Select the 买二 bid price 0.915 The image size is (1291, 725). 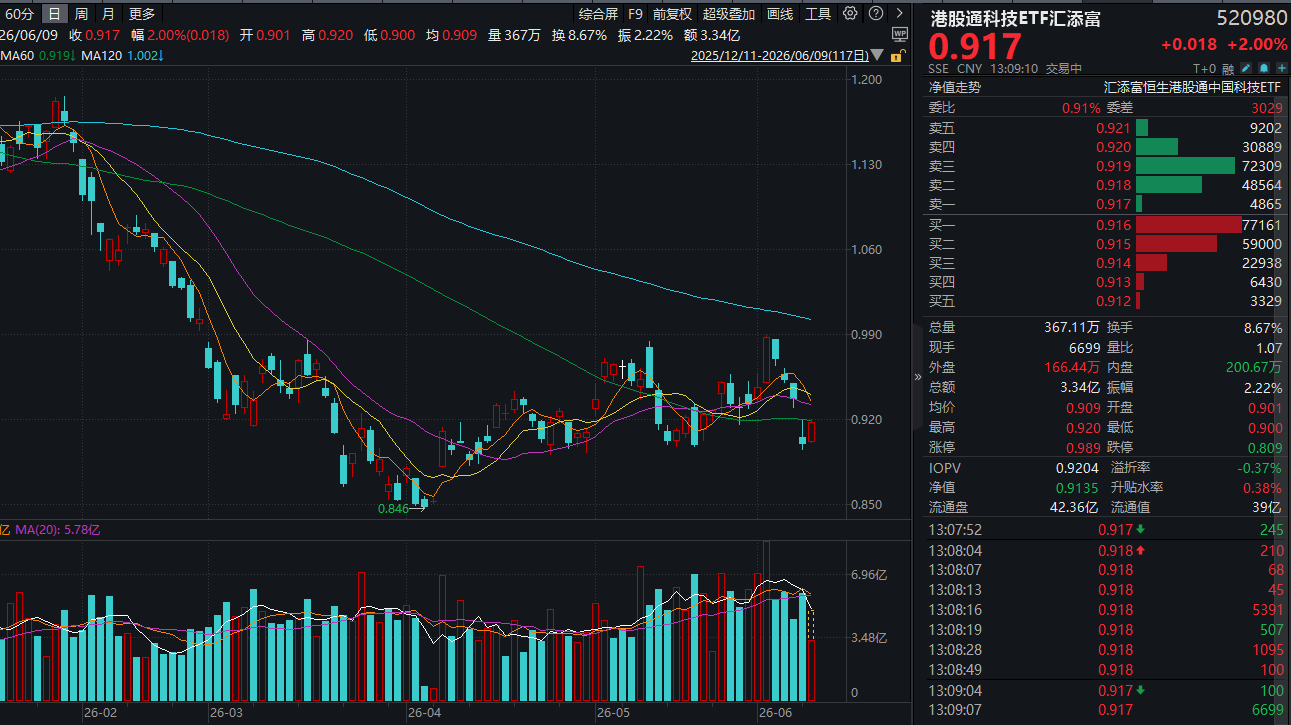coord(1113,244)
